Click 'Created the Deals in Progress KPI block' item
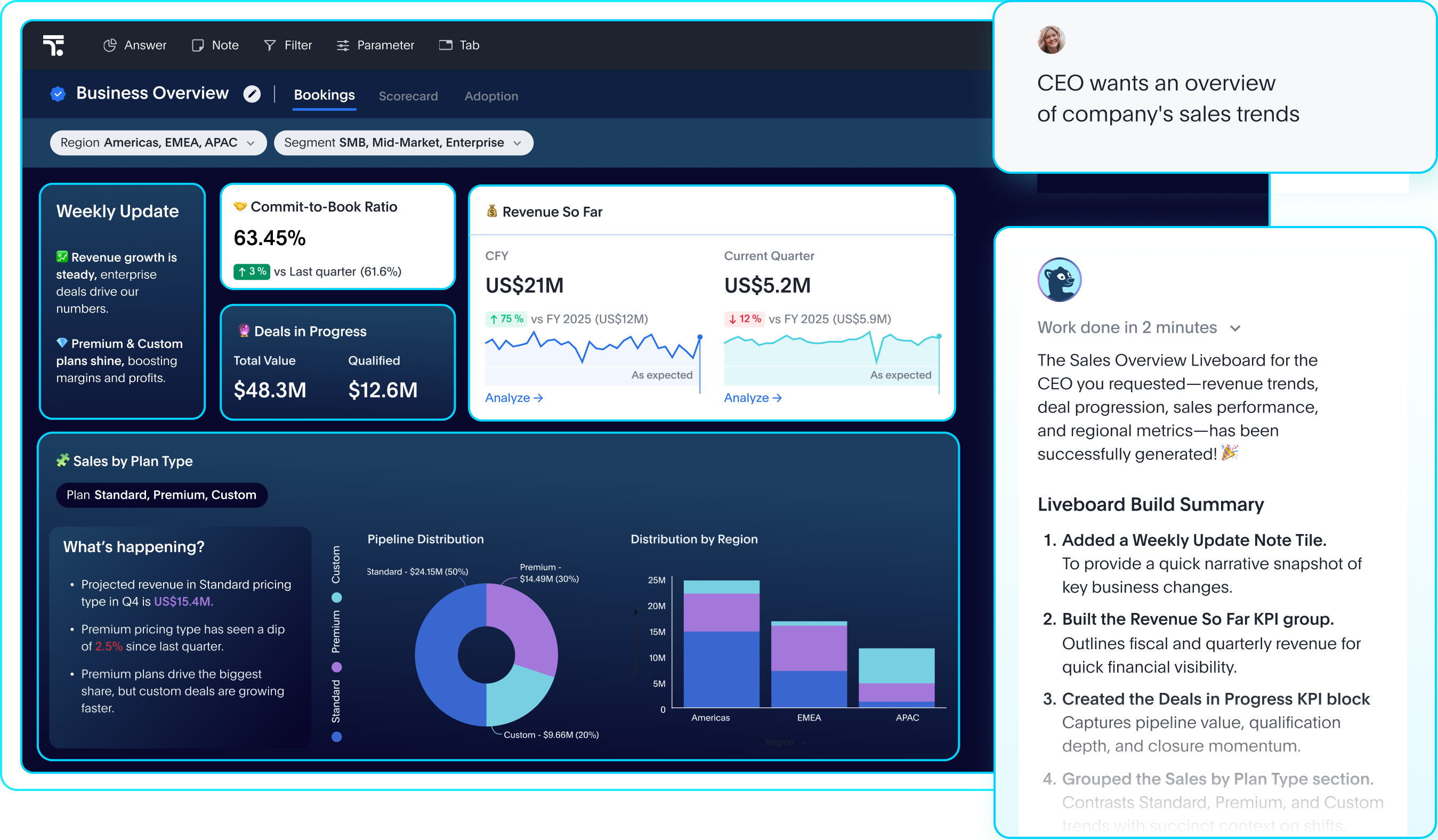Viewport: 1438px width, 840px height. [1216, 699]
